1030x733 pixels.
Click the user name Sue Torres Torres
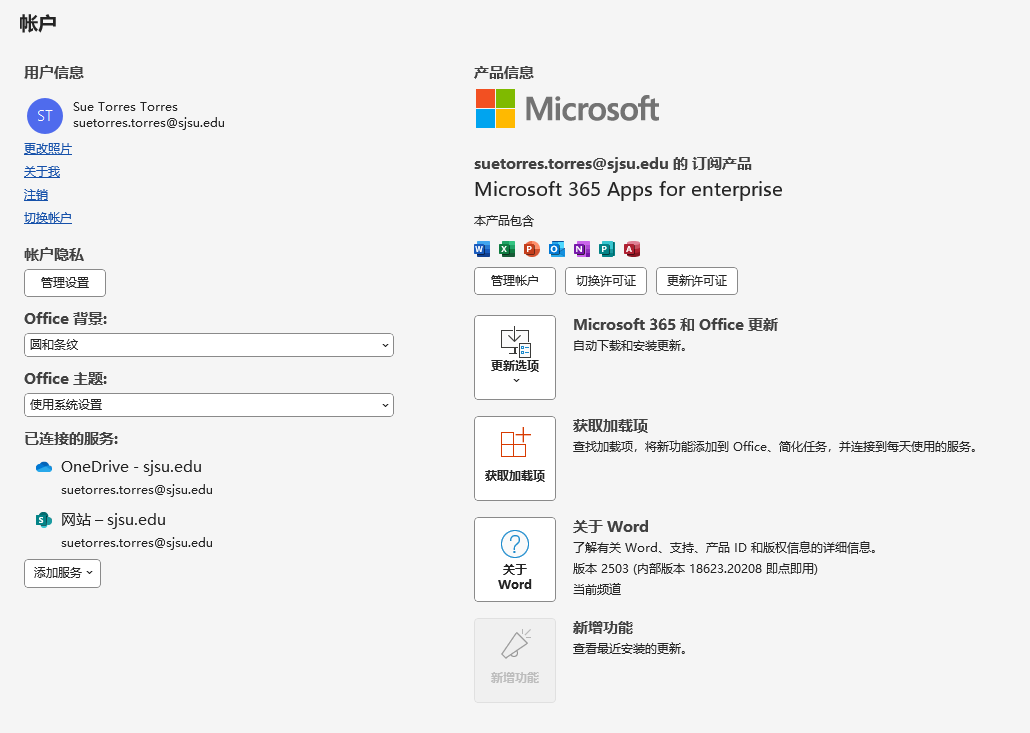(125, 106)
